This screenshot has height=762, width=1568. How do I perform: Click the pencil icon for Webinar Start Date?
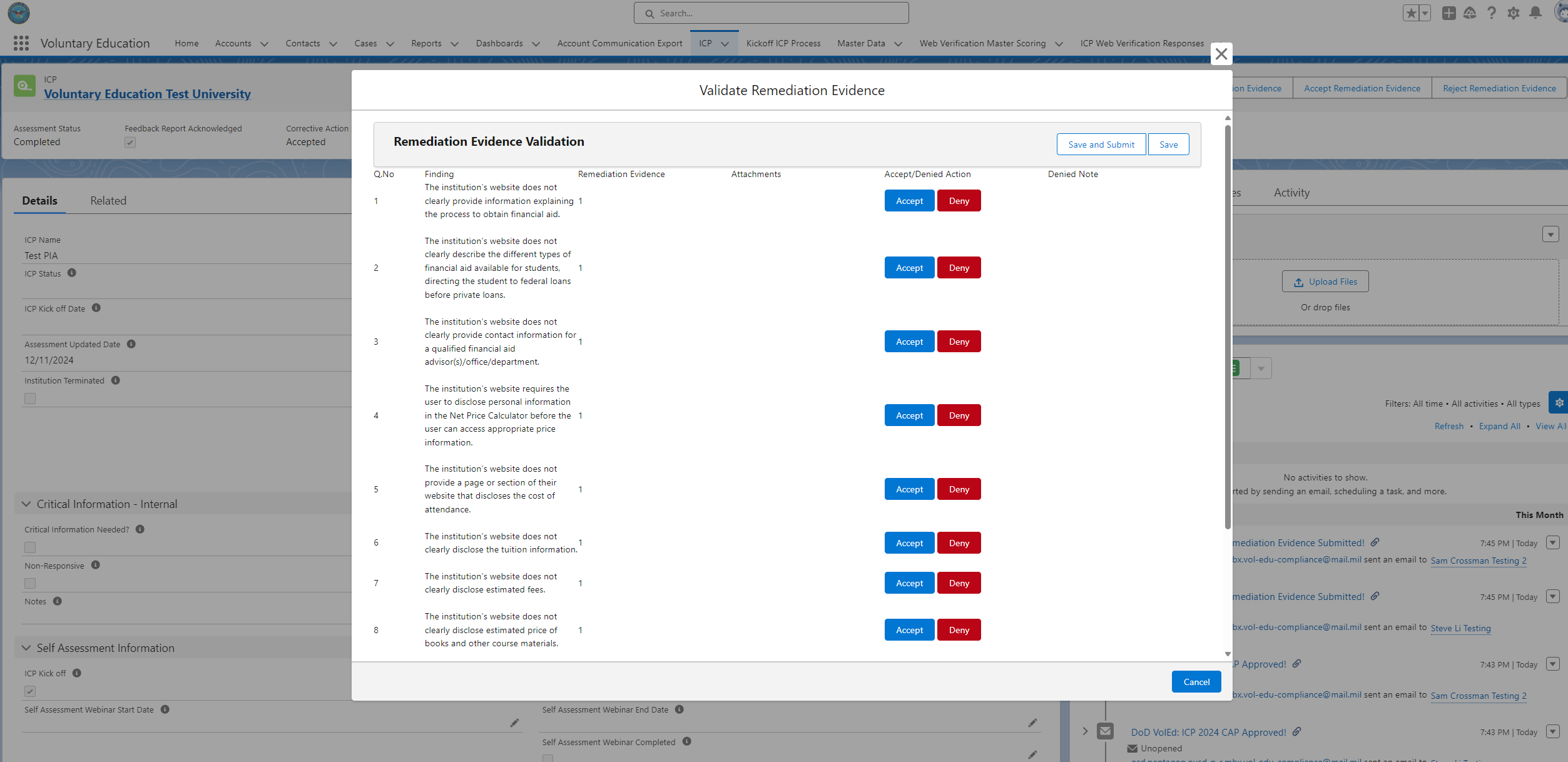pyautogui.click(x=514, y=723)
